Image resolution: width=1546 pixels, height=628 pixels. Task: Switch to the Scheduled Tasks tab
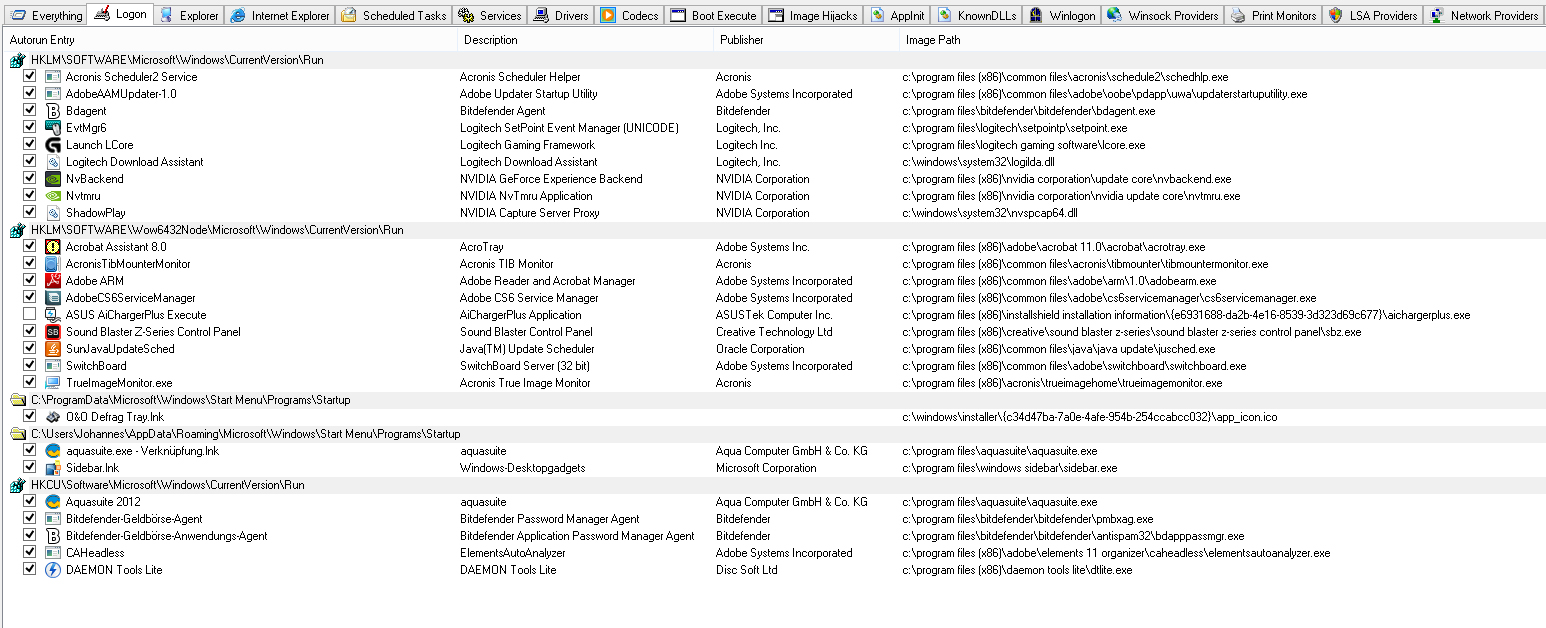(394, 15)
